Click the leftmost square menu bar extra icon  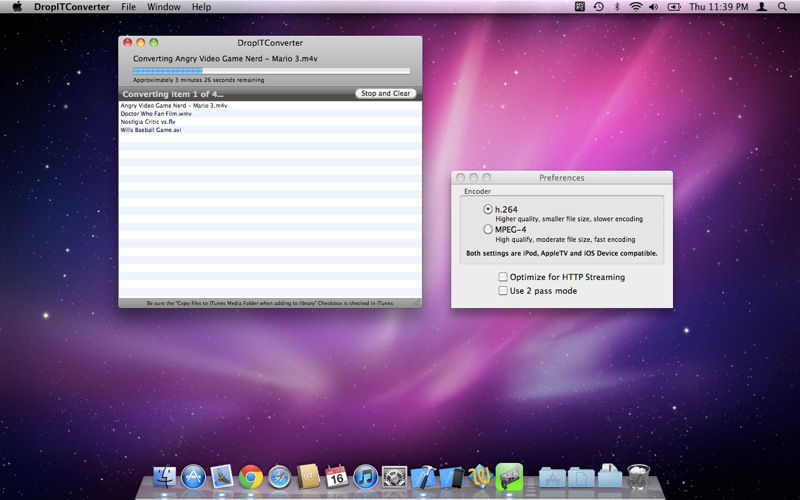(x=580, y=7)
